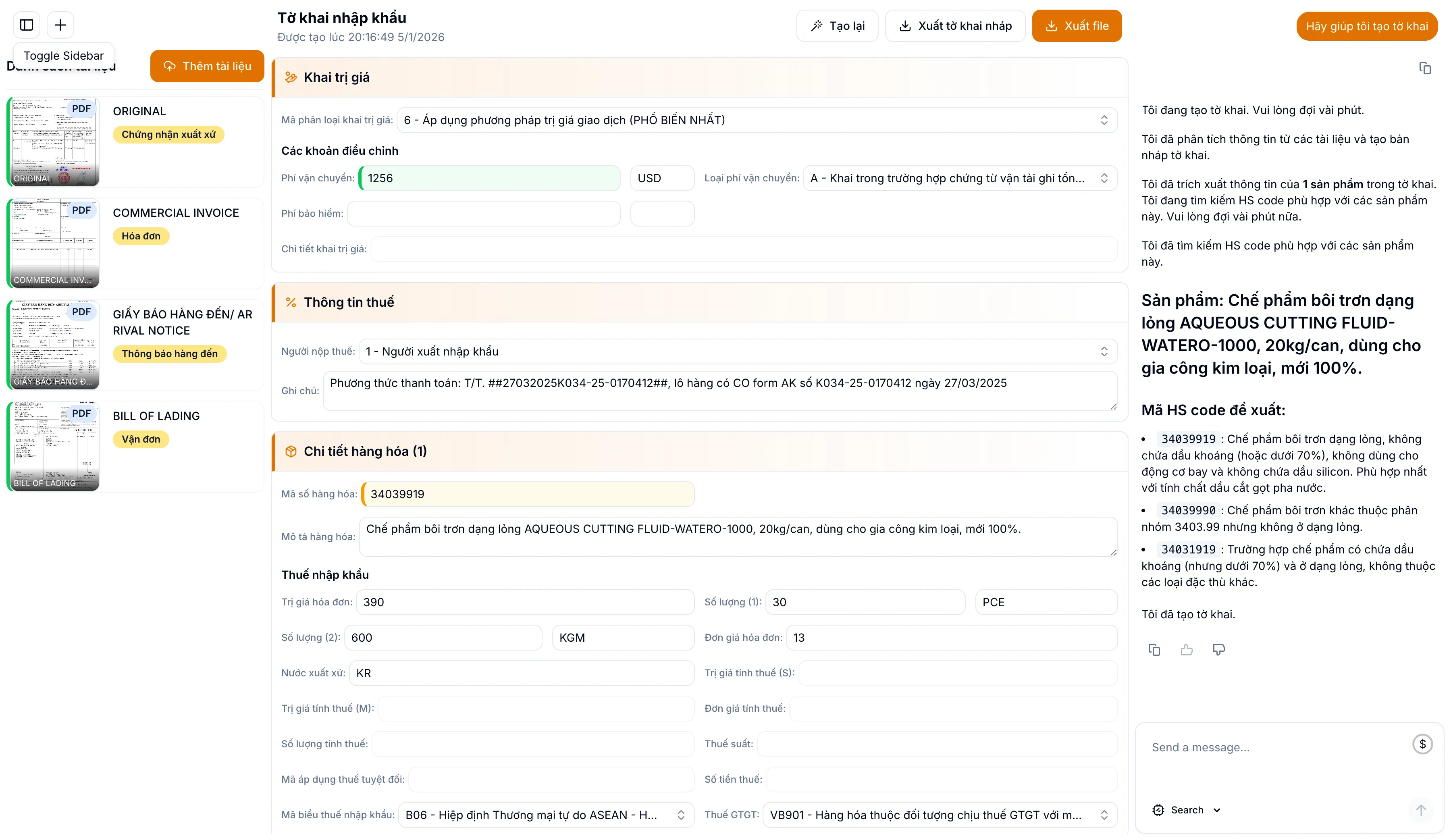Viewport: 1451px width, 840px height.
Task: Open the COMMERCIAL INVOICE PDF thumbnail
Action: click(x=54, y=243)
